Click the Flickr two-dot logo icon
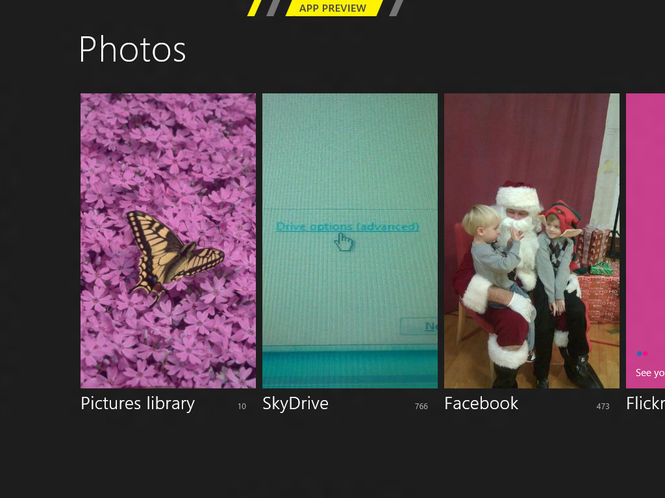The image size is (665, 498). 642,353
